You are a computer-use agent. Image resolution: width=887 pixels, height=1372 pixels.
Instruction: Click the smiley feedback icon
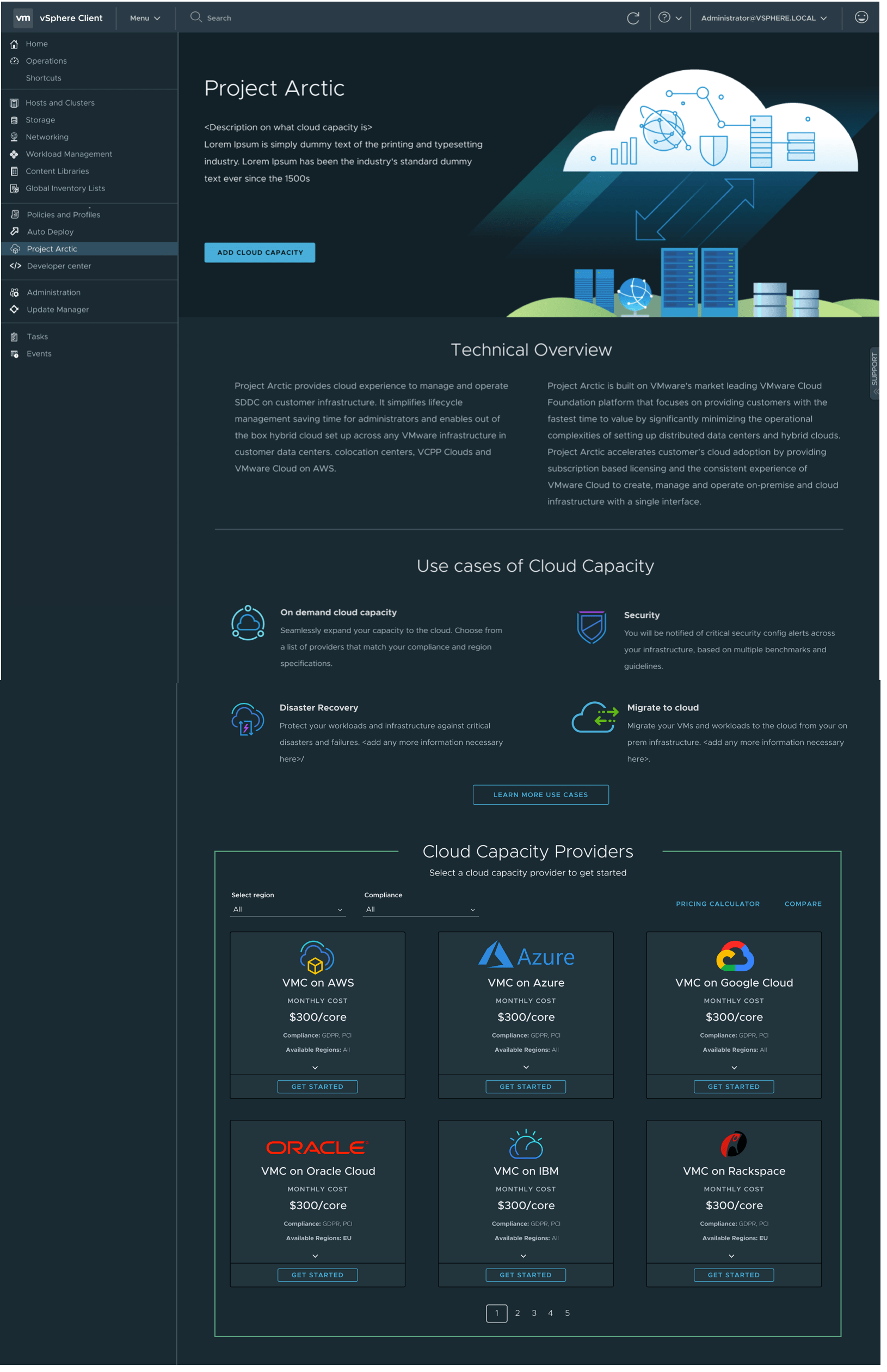pyautogui.click(x=867, y=17)
